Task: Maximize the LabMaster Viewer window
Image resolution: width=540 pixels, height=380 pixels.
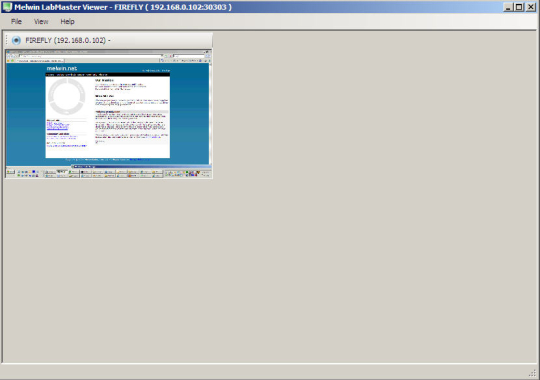Action: tap(519, 7)
